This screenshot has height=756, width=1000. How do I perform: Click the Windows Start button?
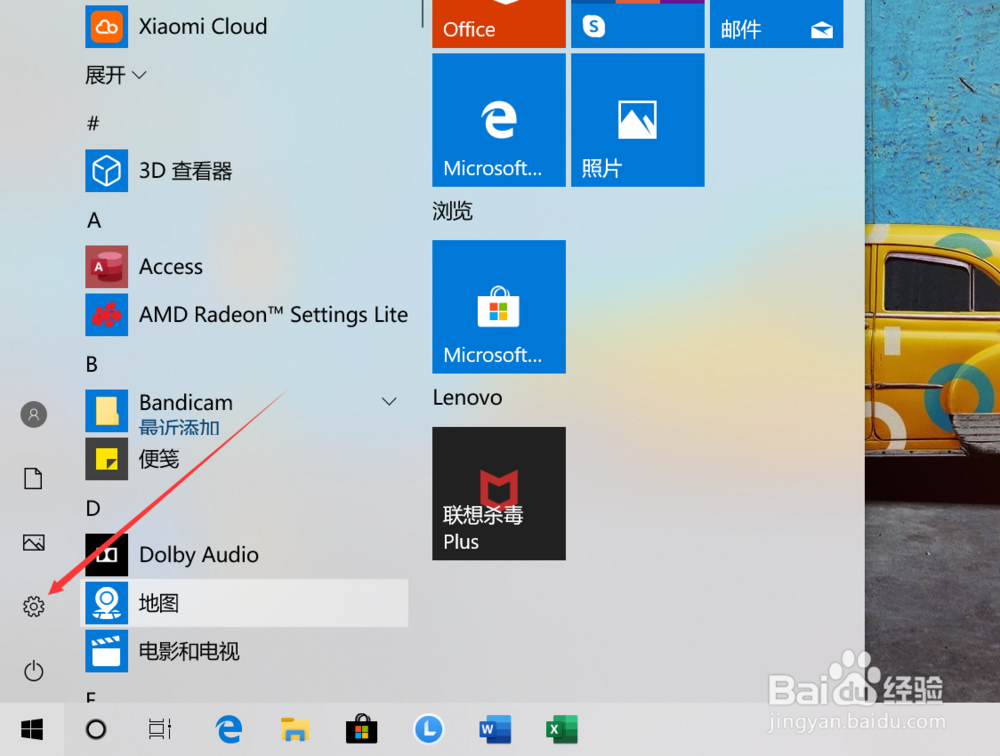(32, 729)
